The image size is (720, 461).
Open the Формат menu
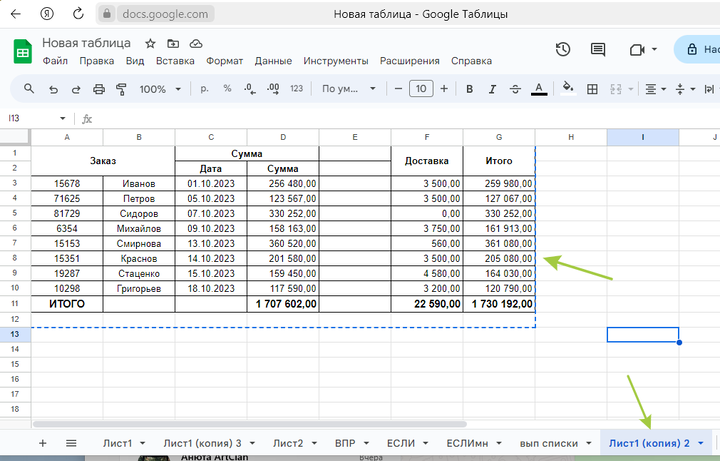coord(225,61)
